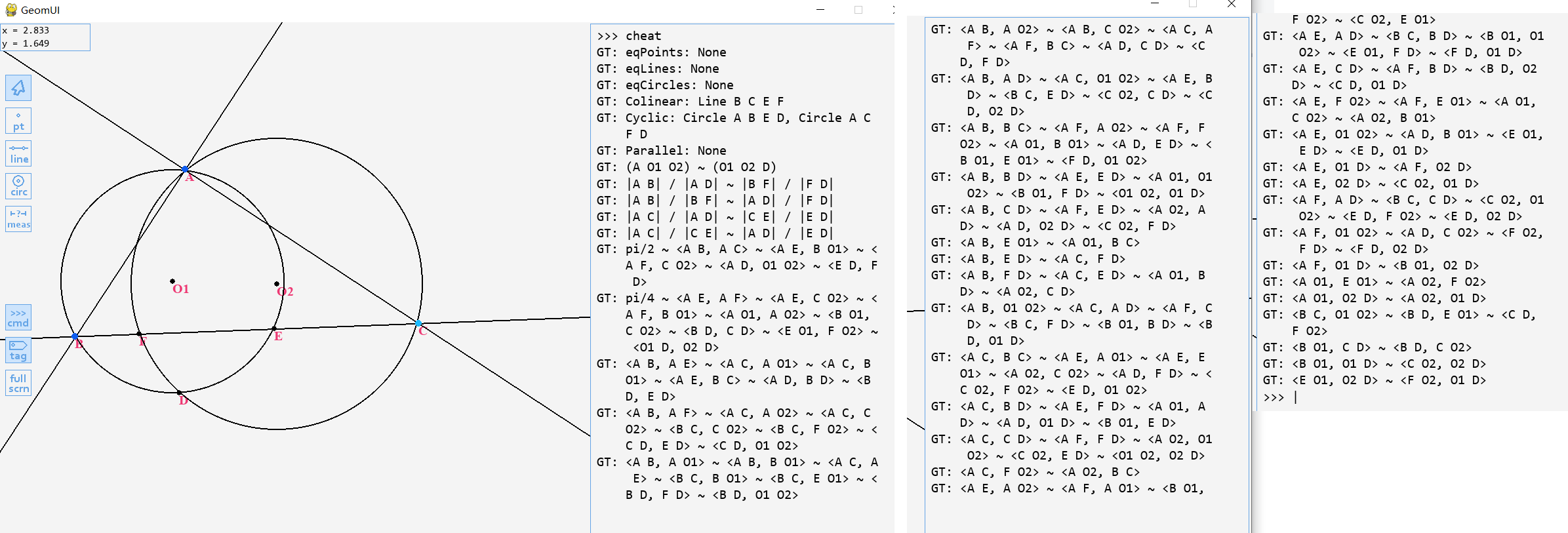Select the 'meas' measure tool
The width and height of the screenshot is (1568, 533).
click(18, 219)
